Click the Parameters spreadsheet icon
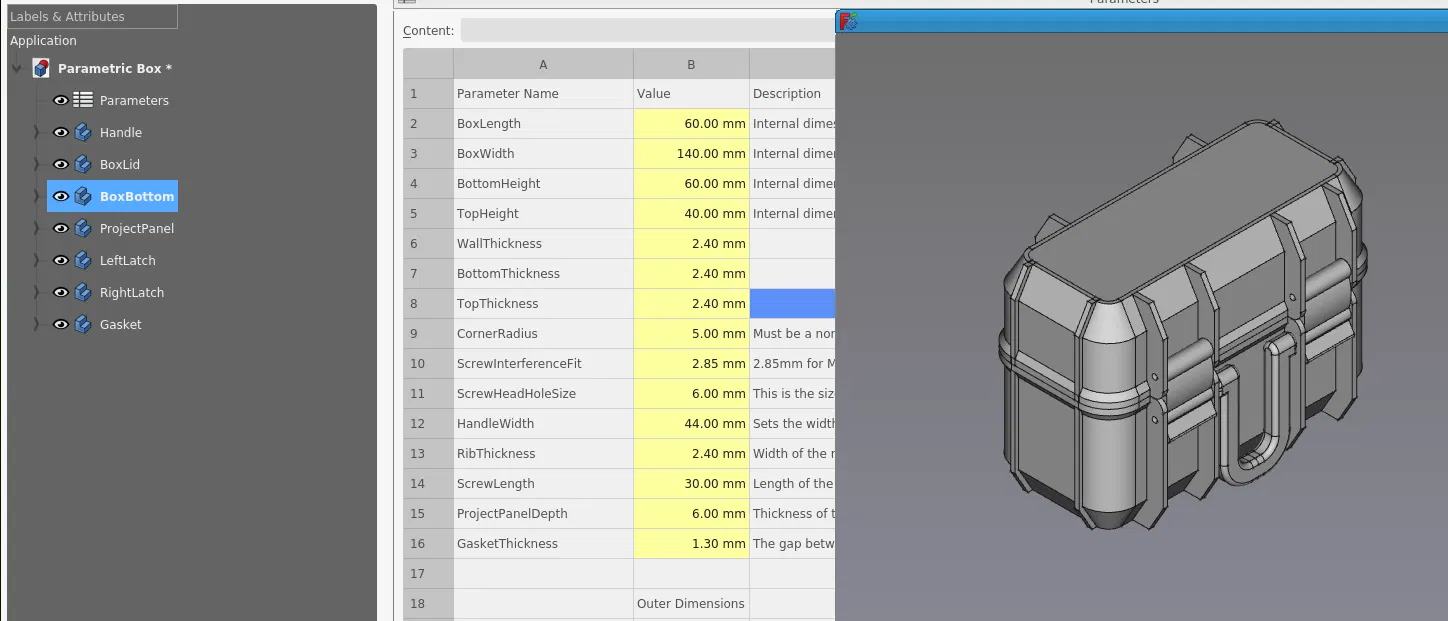Screen dimensions: 1448x621 pos(82,100)
